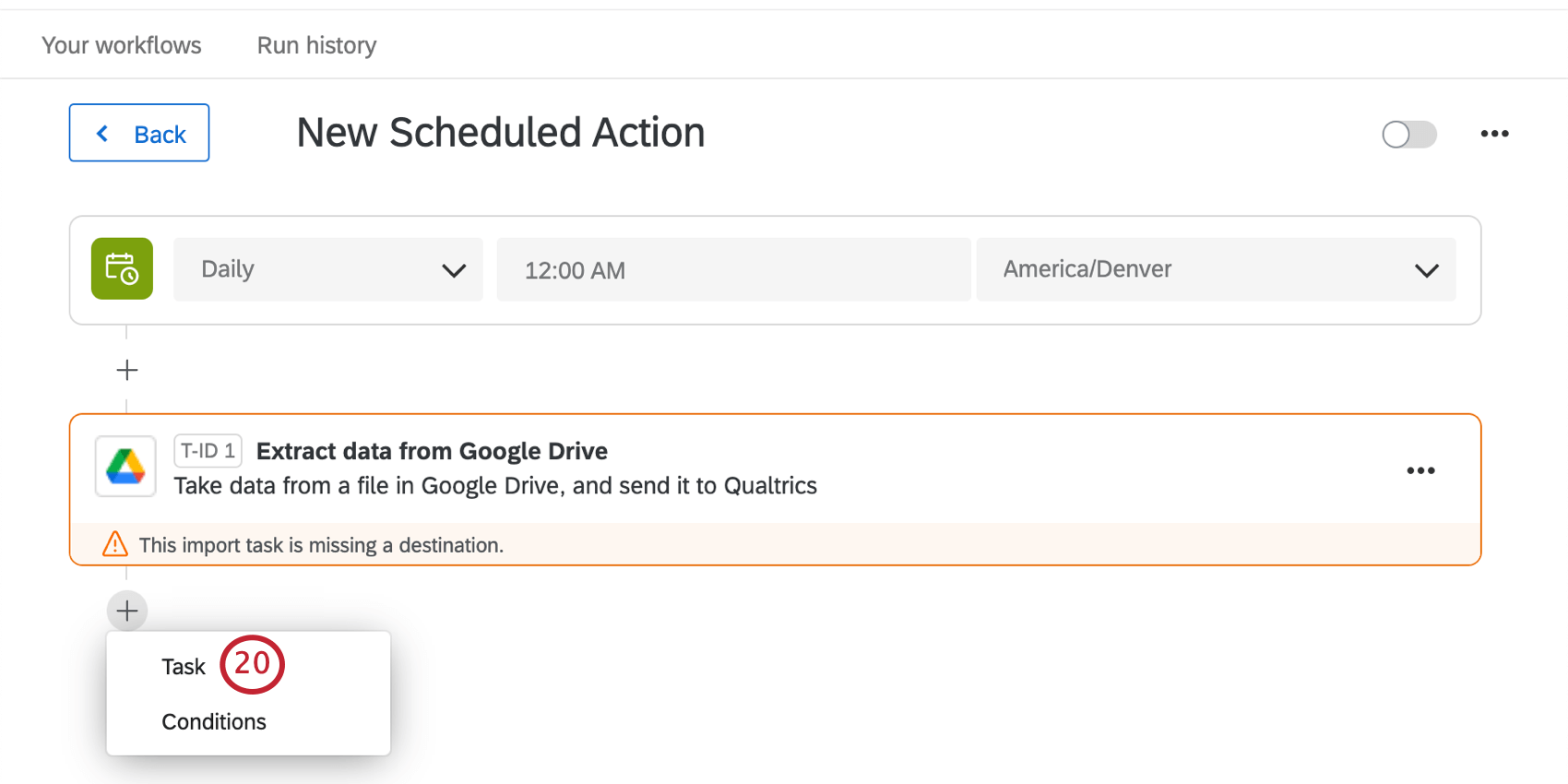Enable the workflow on/off toggle
Screen dimensions: 1568x784
coord(1408,135)
